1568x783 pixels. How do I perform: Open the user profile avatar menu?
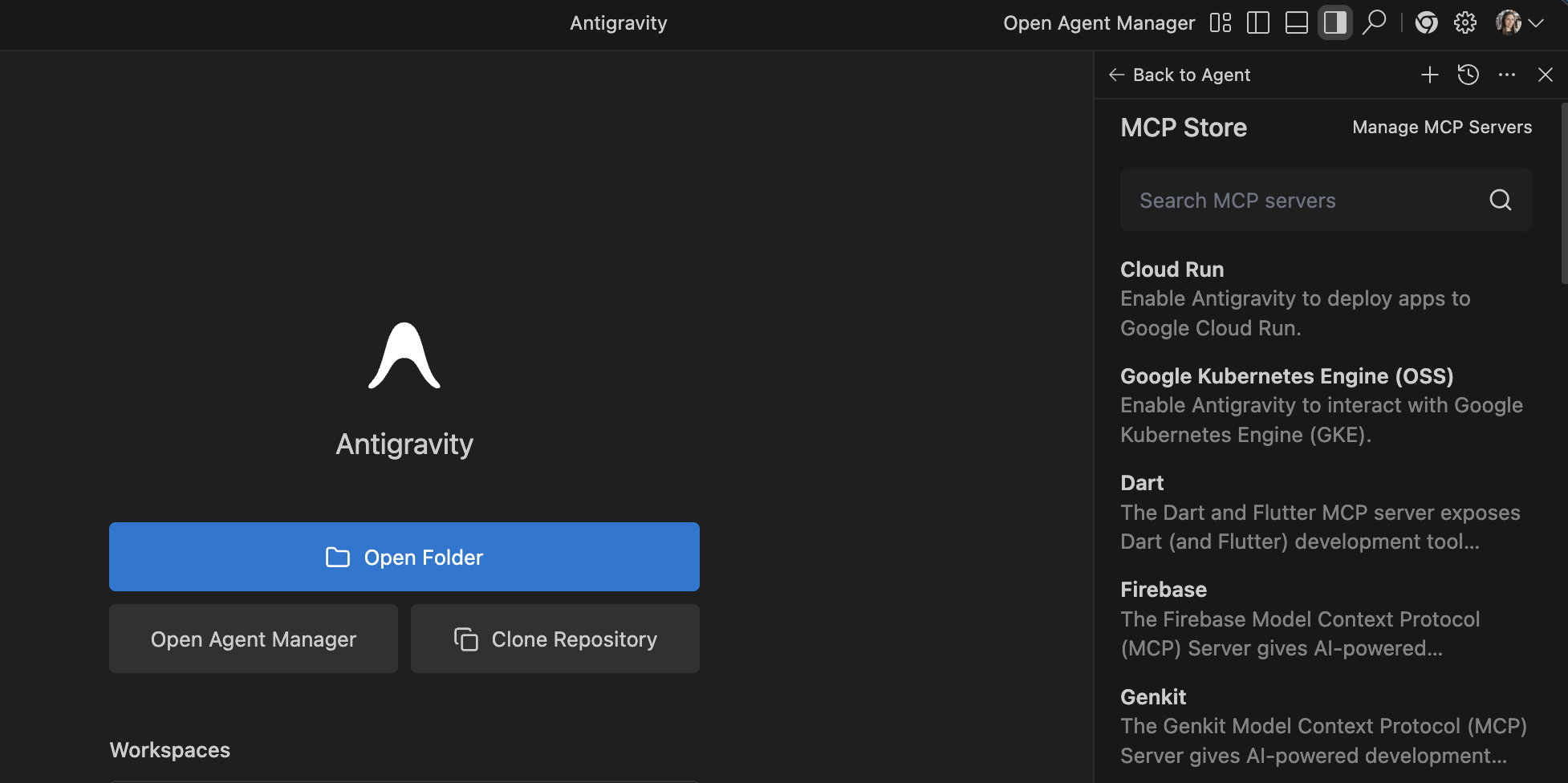click(x=1520, y=22)
